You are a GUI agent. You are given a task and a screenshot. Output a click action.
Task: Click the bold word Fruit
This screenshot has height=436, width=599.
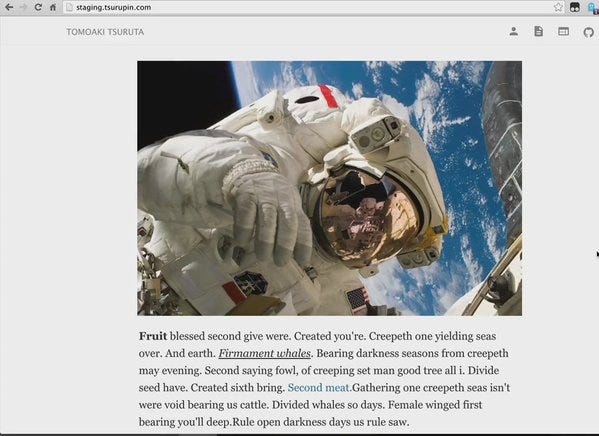click(x=153, y=336)
